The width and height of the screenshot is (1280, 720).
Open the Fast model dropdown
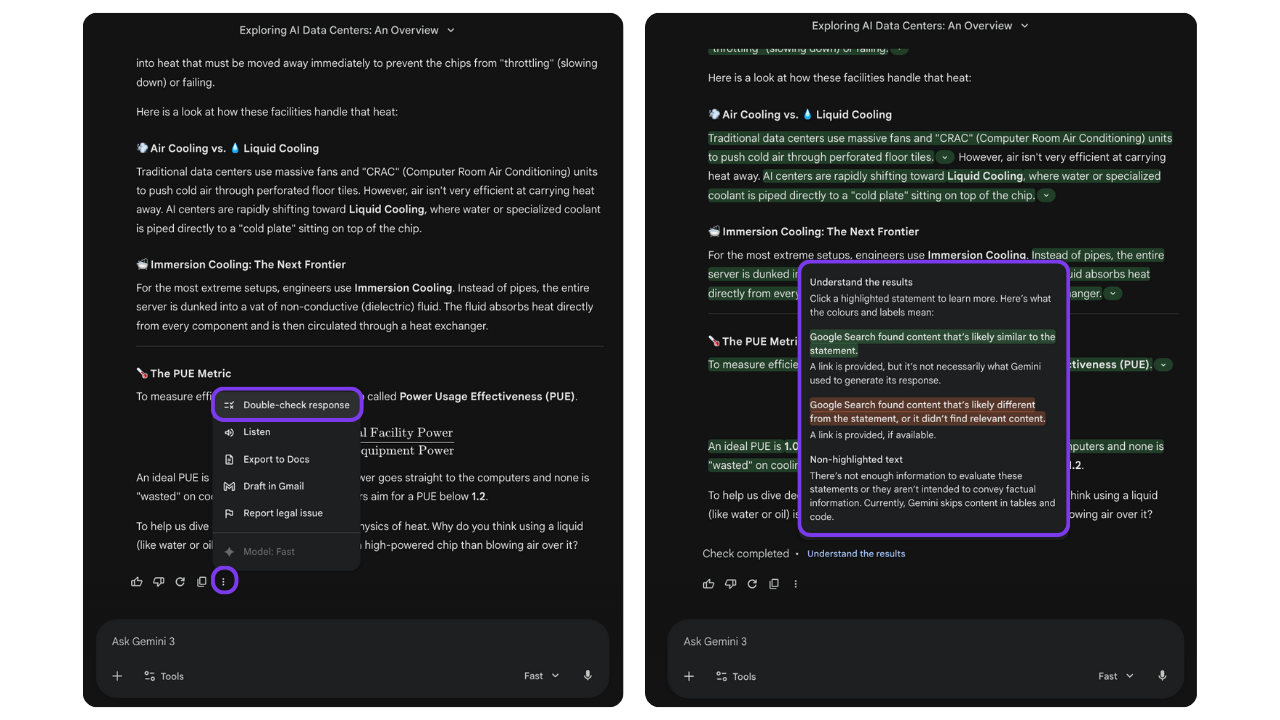[x=540, y=675]
